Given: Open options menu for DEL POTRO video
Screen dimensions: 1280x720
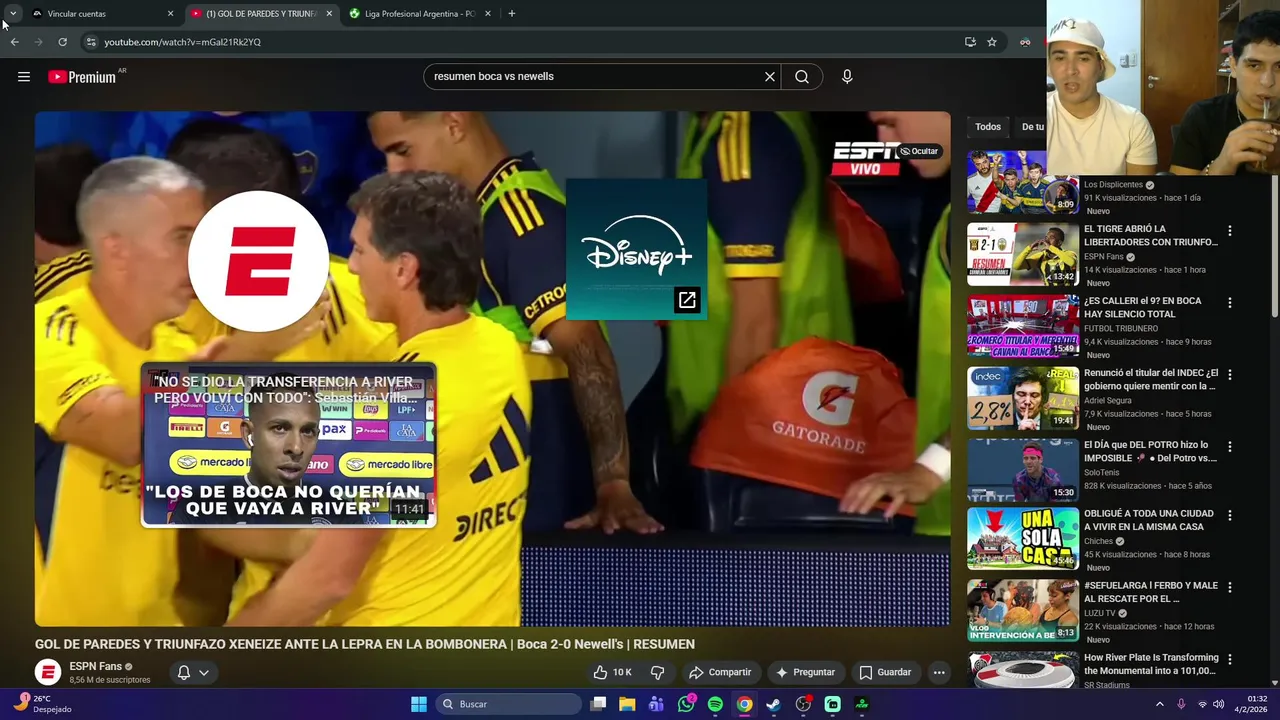Looking at the screenshot, I should point(1230,447).
